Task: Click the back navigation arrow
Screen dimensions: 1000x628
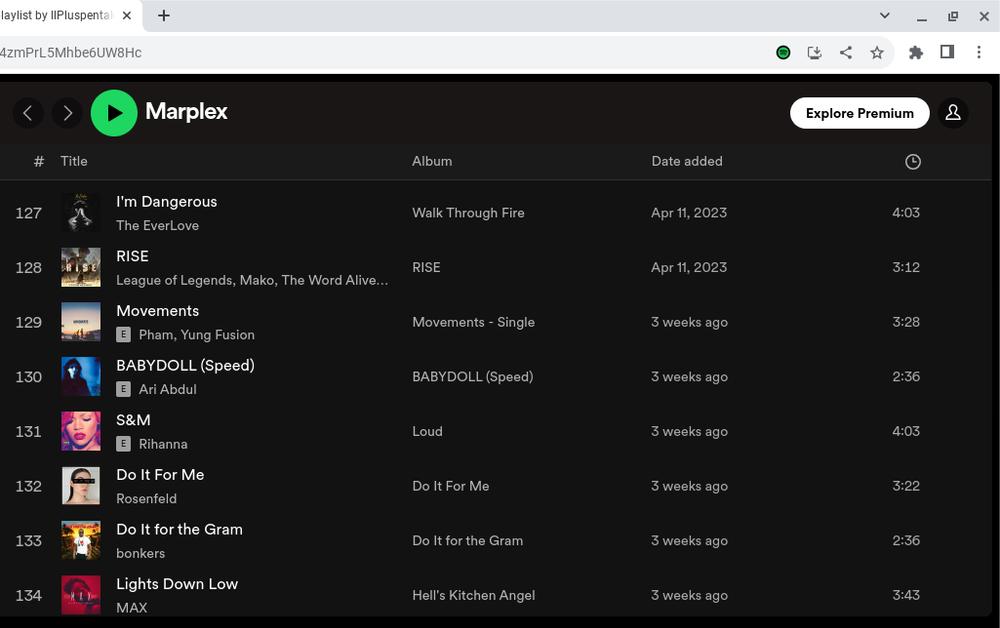Action: (x=28, y=112)
